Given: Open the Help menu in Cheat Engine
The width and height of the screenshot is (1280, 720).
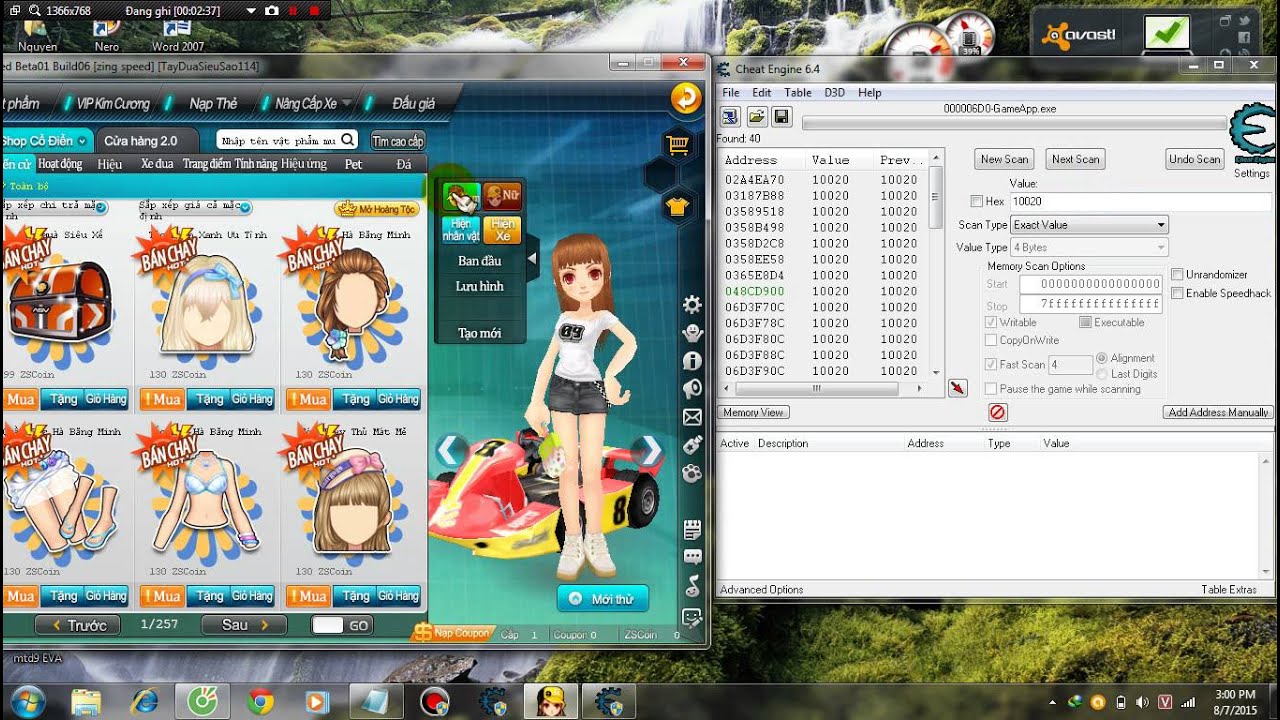Looking at the screenshot, I should (870, 93).
